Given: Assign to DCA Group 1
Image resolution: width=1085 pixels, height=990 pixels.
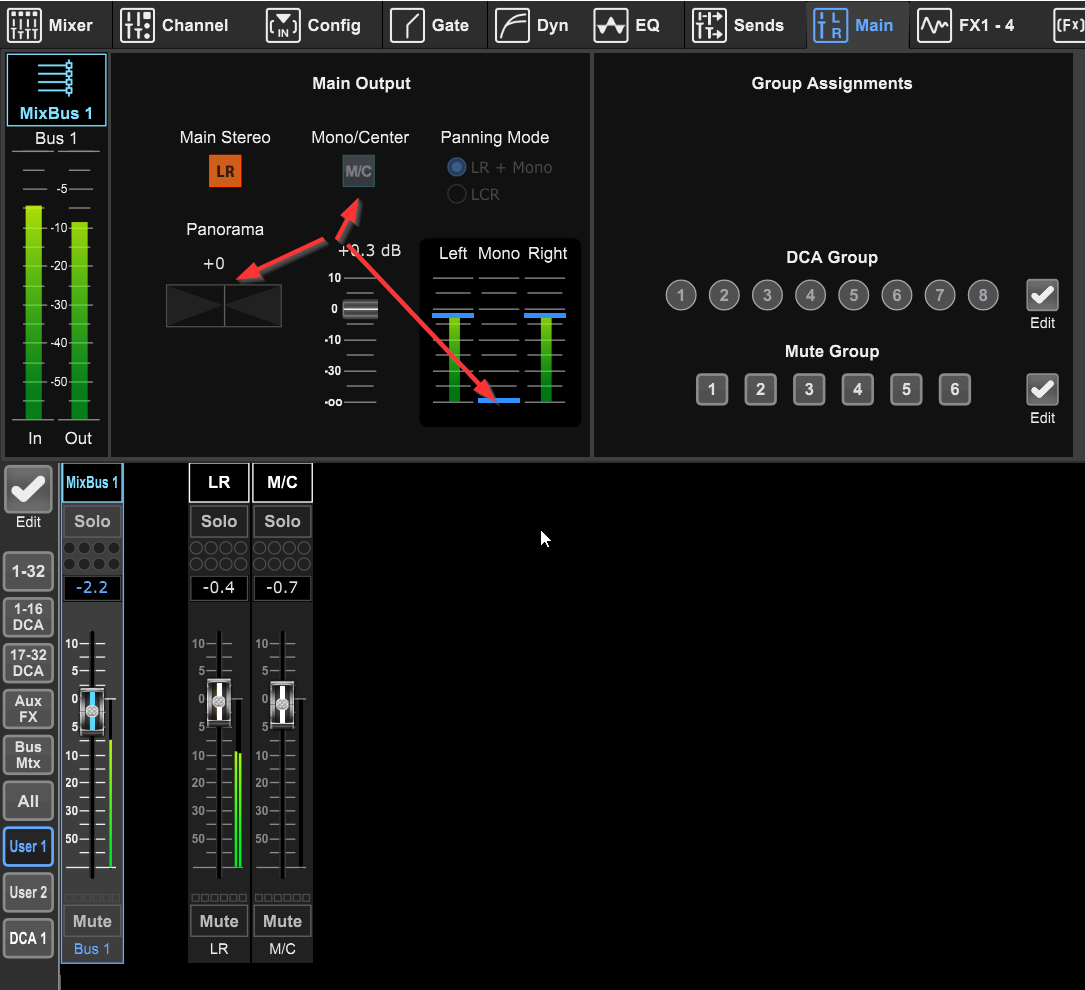Looking at the screenshot, I should [x=681, y=295].
